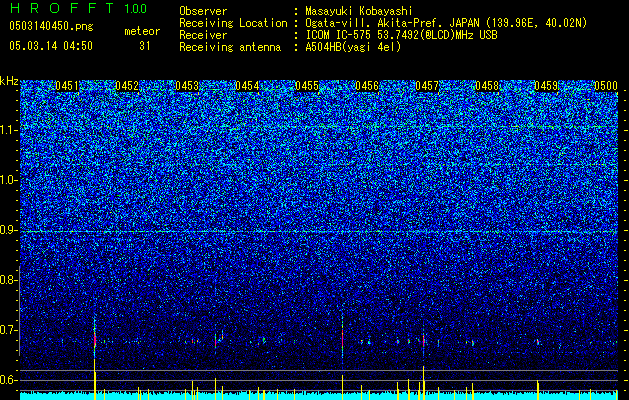Click the 0.7 frequency axis label

click(x=9, y=330)
